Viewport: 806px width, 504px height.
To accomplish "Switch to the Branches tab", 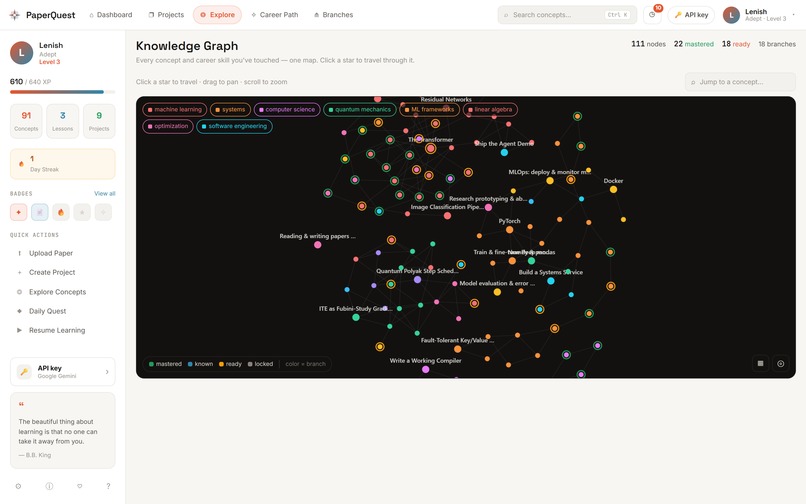I will click(333, 15).
